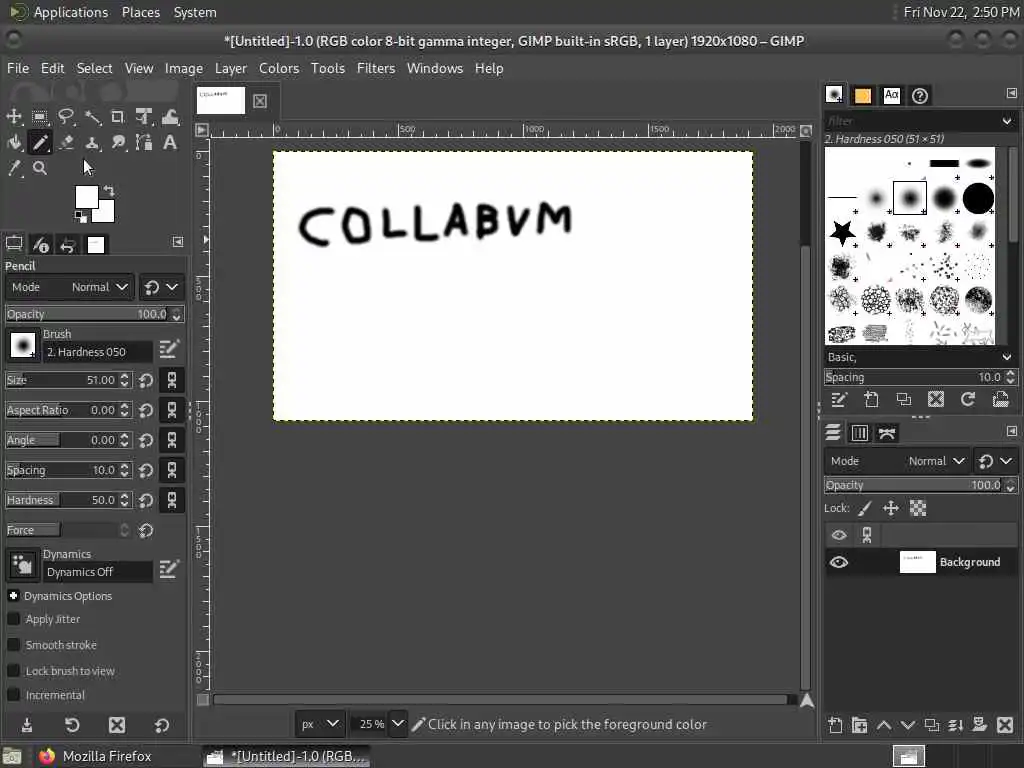Select the Fuzzy Select wand tool
The width and height of the screenshot is (1024, 768).
(x=92, y=117)
